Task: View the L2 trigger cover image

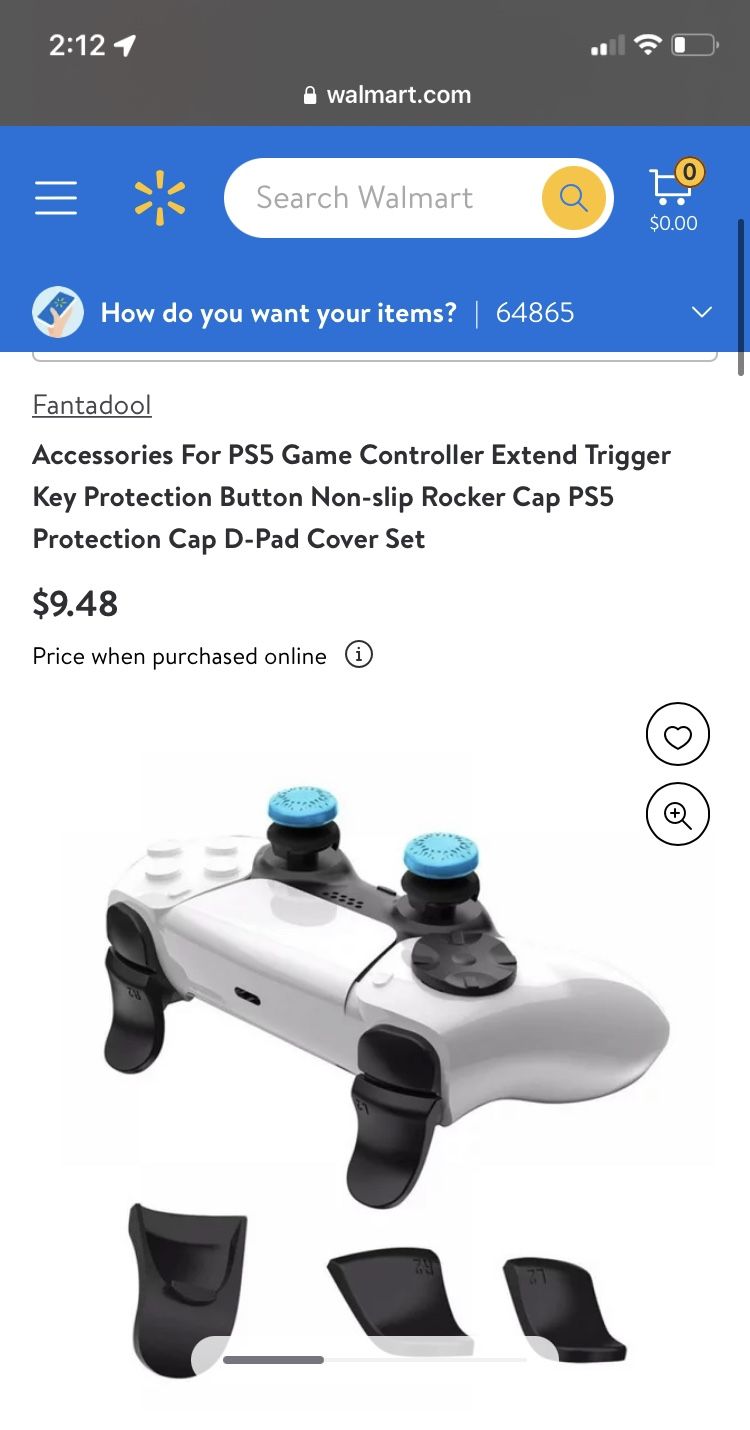Action: point(565,1307)
